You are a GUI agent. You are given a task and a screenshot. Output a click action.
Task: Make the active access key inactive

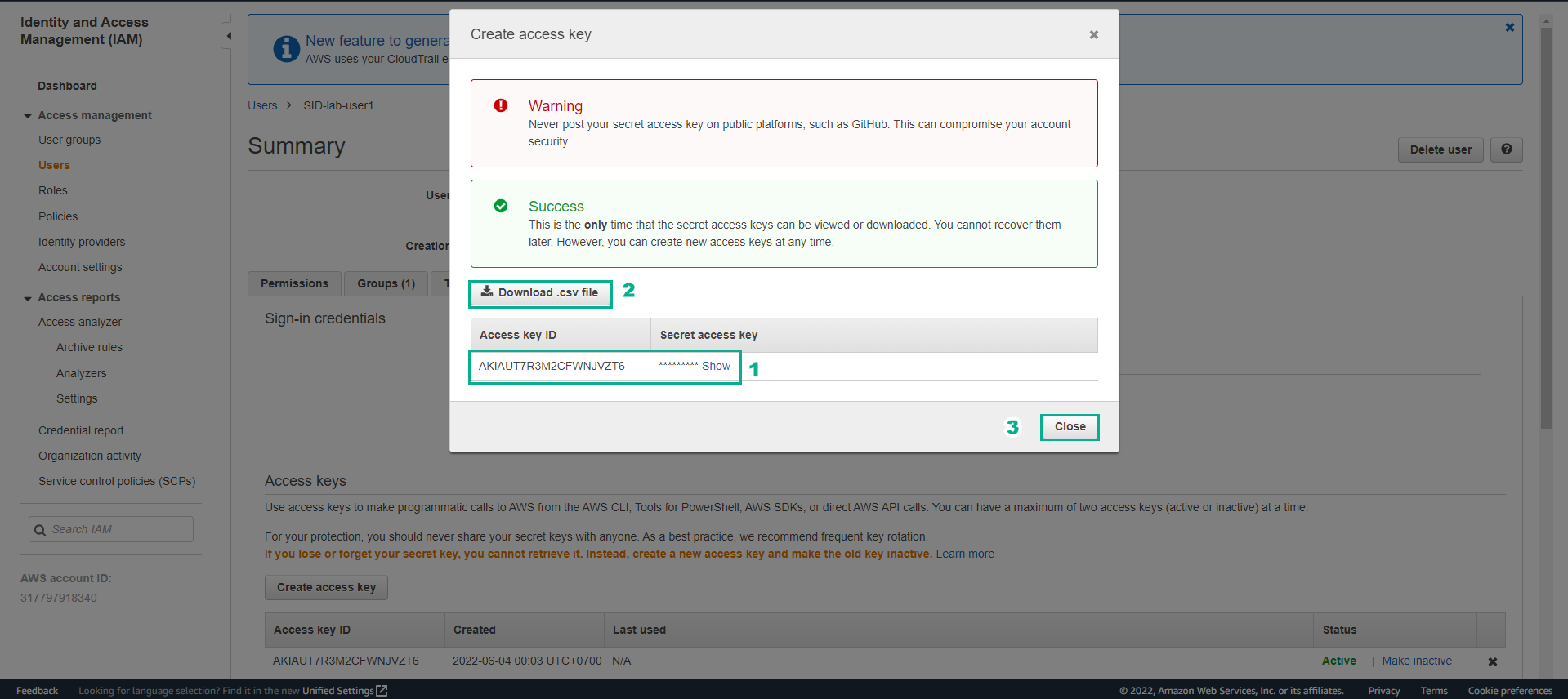coord(1416,661)
